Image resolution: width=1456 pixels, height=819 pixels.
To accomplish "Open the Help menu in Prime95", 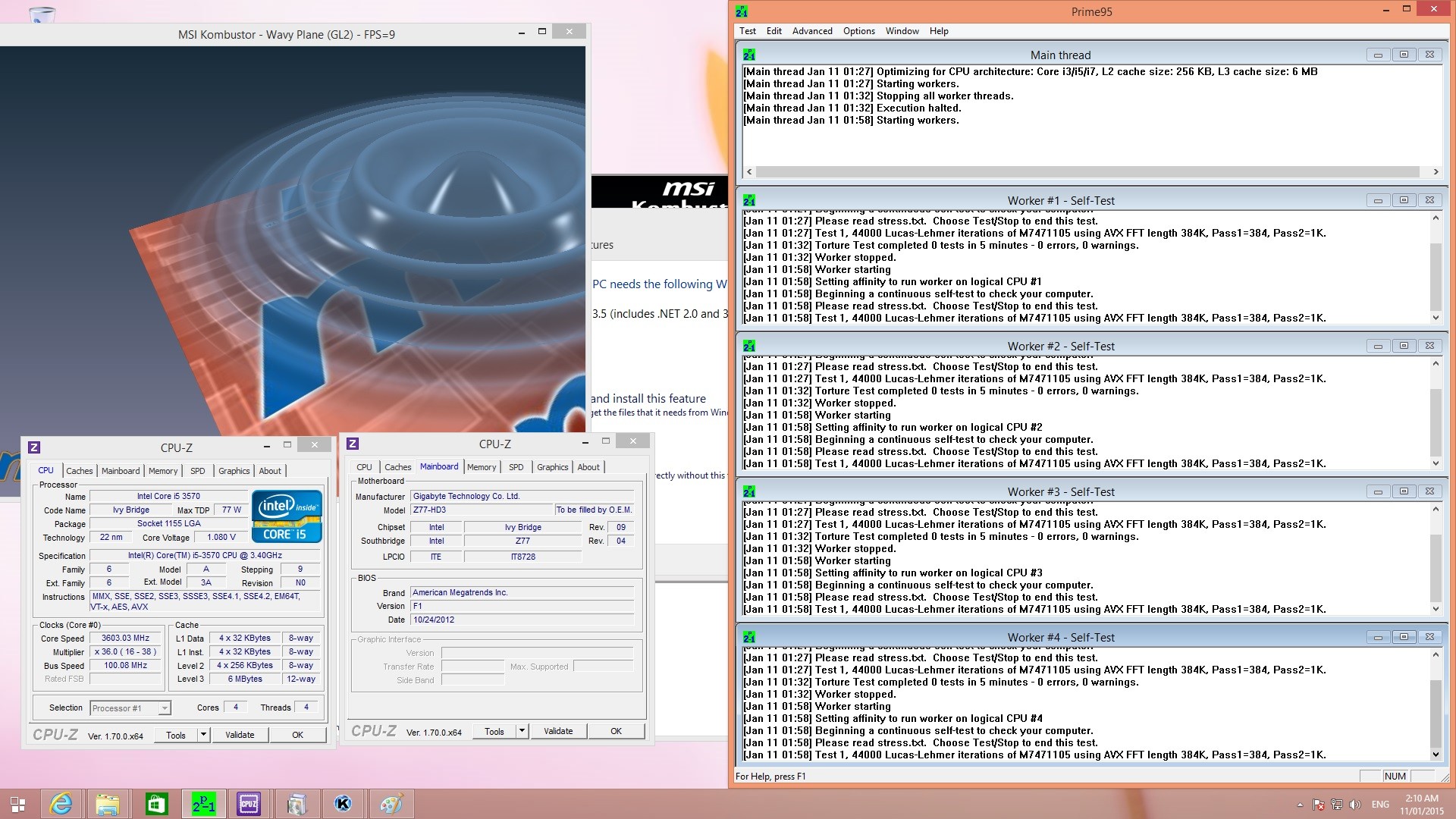I will tap(939, 31).
